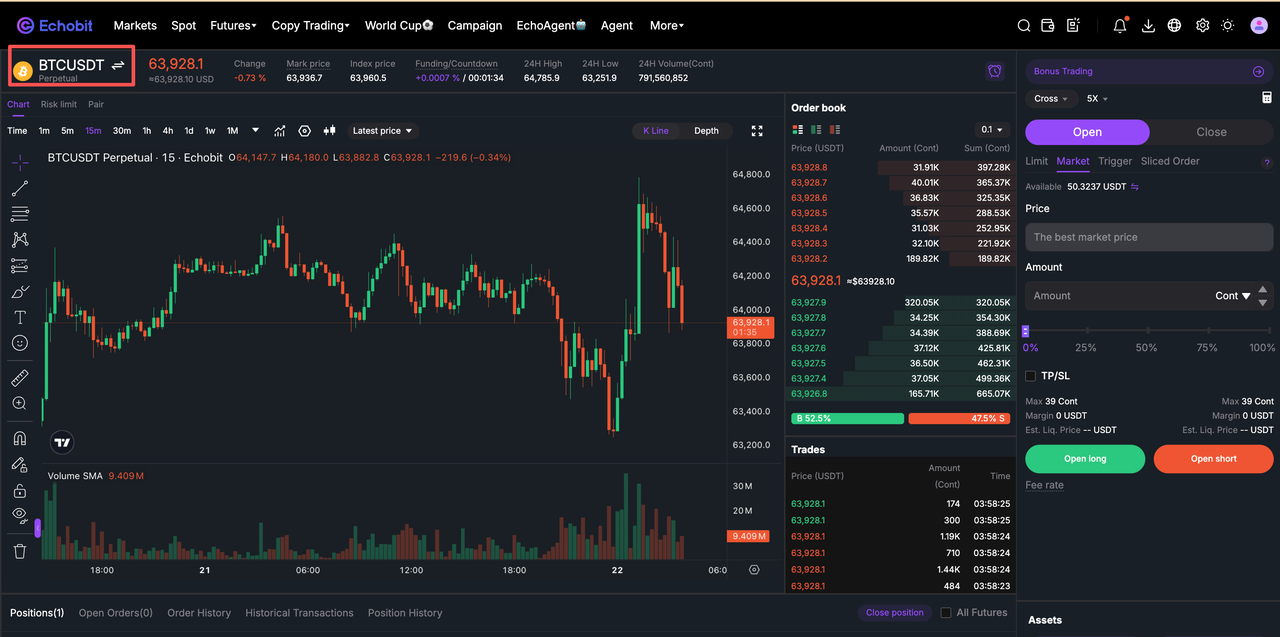Enable the TP/SL checkbox

click(1031, 376)
